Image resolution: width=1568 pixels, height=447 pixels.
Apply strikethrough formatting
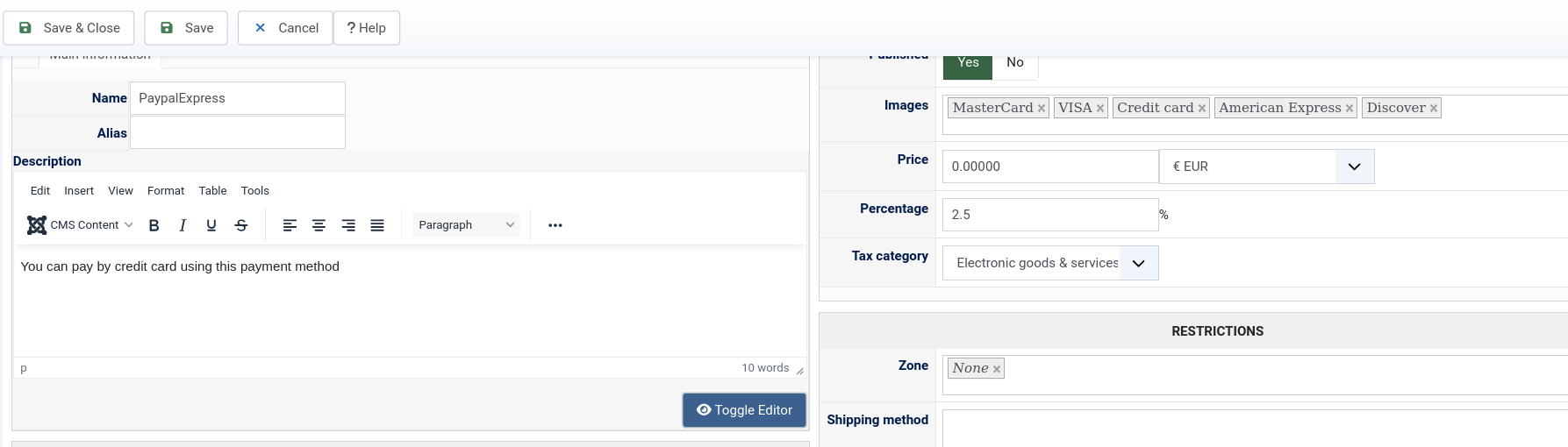click(x=241, y=225)
